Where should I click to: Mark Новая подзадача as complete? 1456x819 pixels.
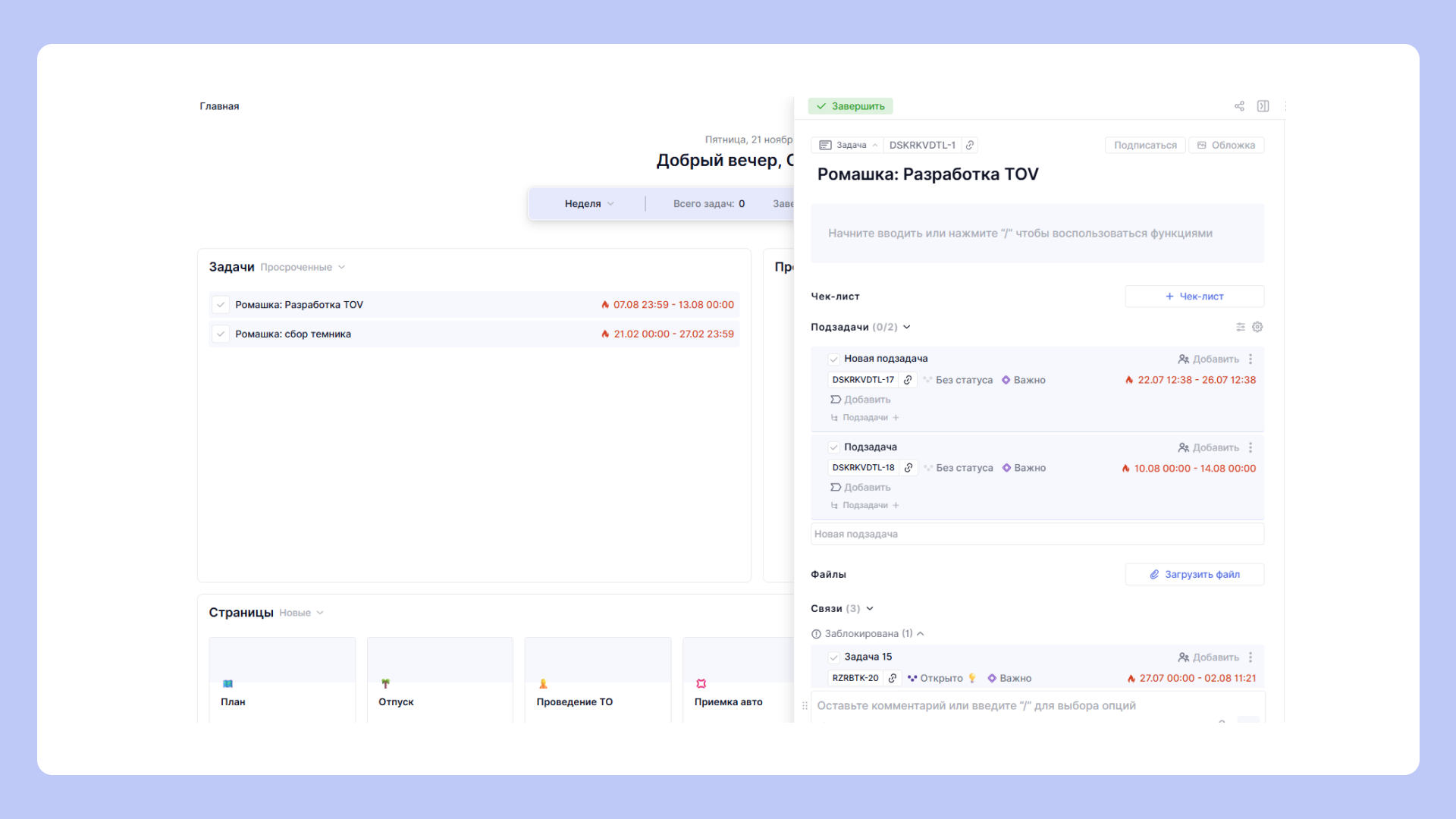click(833, 359)
